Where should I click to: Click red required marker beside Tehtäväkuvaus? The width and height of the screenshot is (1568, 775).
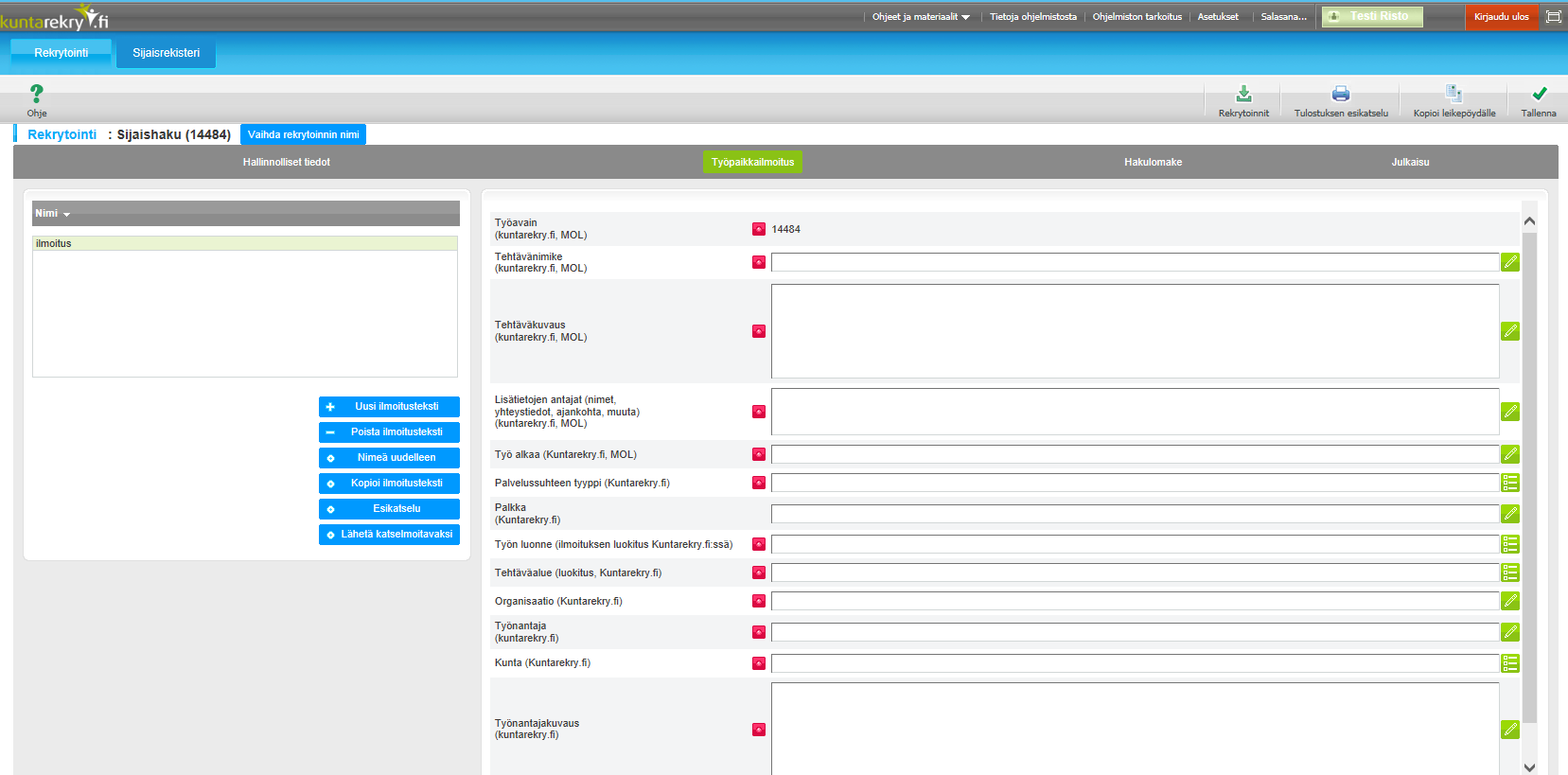pos(759,331)
